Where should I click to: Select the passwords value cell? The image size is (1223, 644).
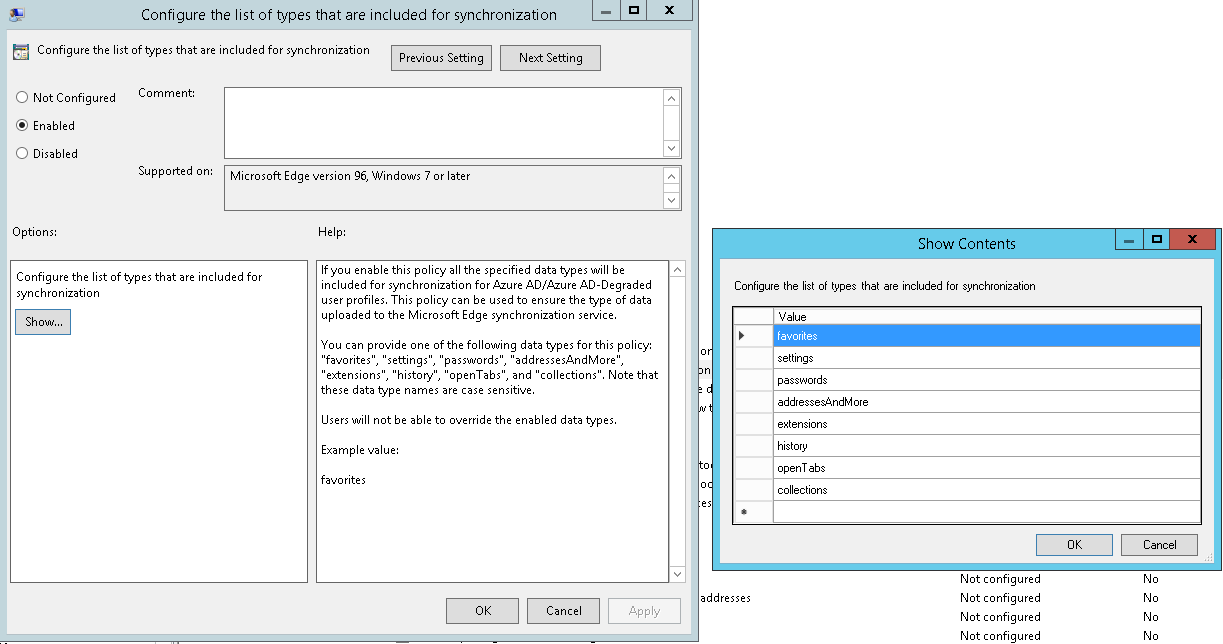point(987,380)
